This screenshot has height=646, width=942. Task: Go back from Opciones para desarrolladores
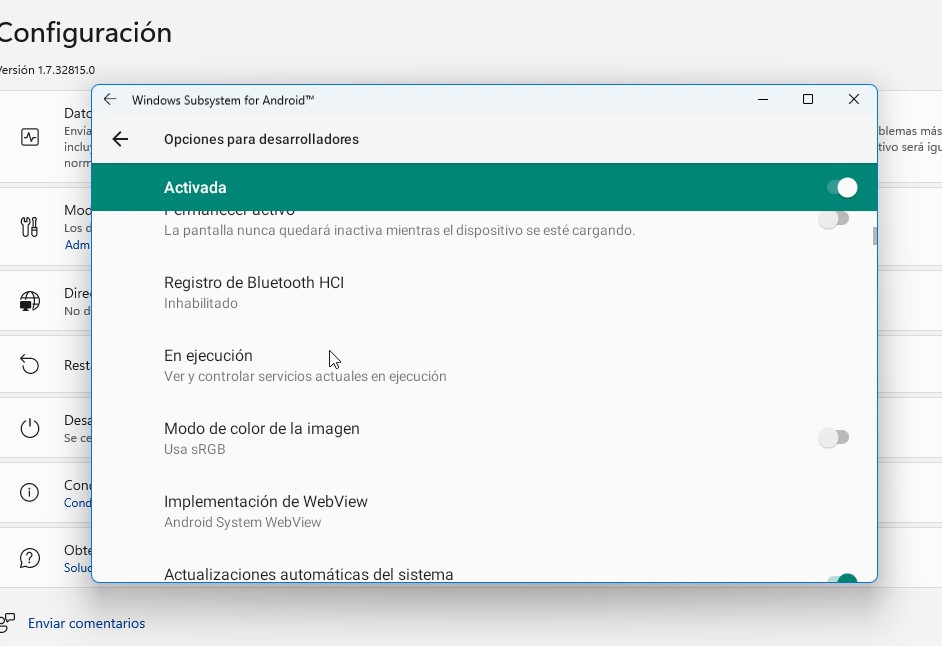(x=120, y=139)
